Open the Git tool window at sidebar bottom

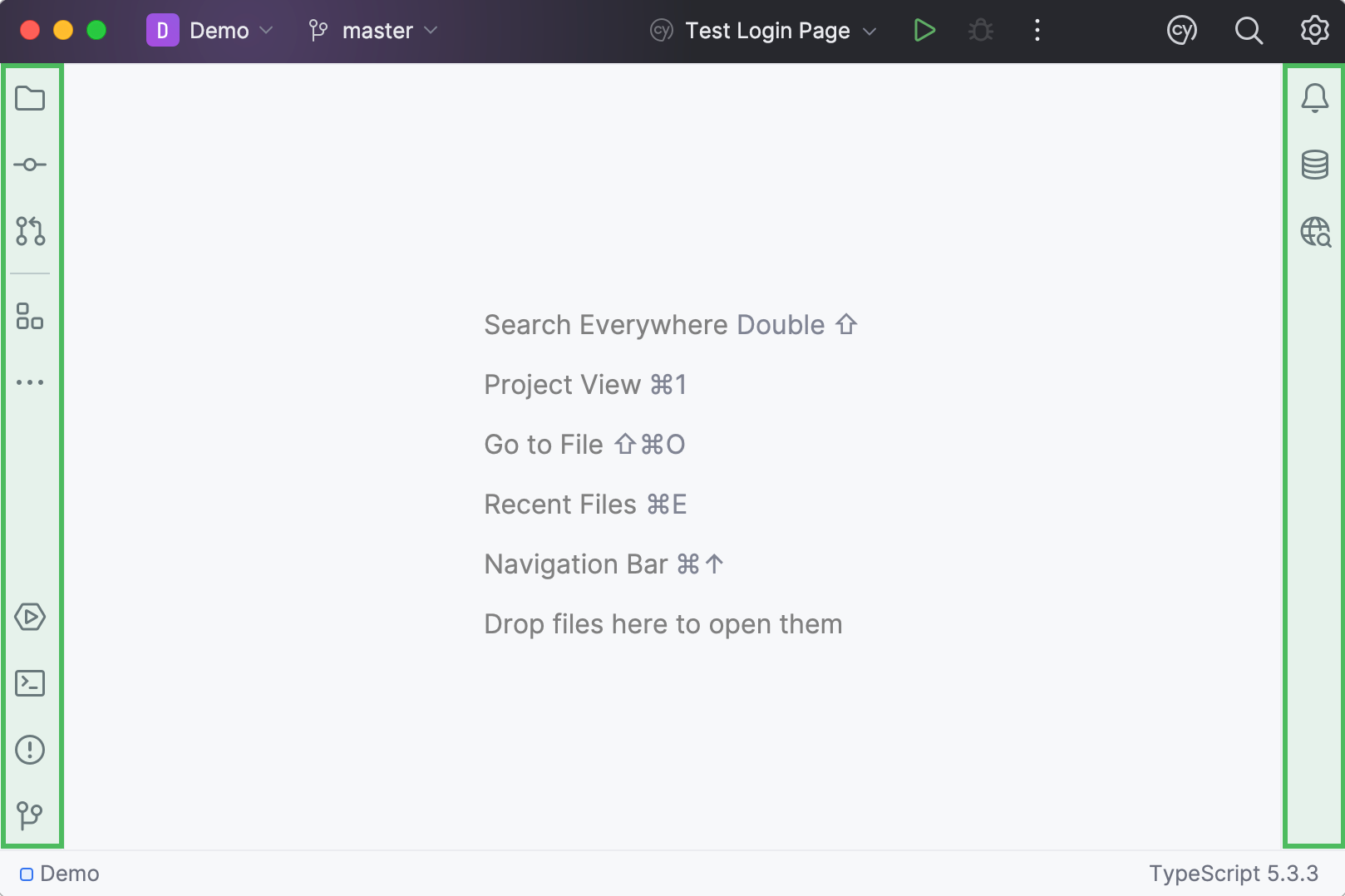pyautogui.click(x=30, y=815)
